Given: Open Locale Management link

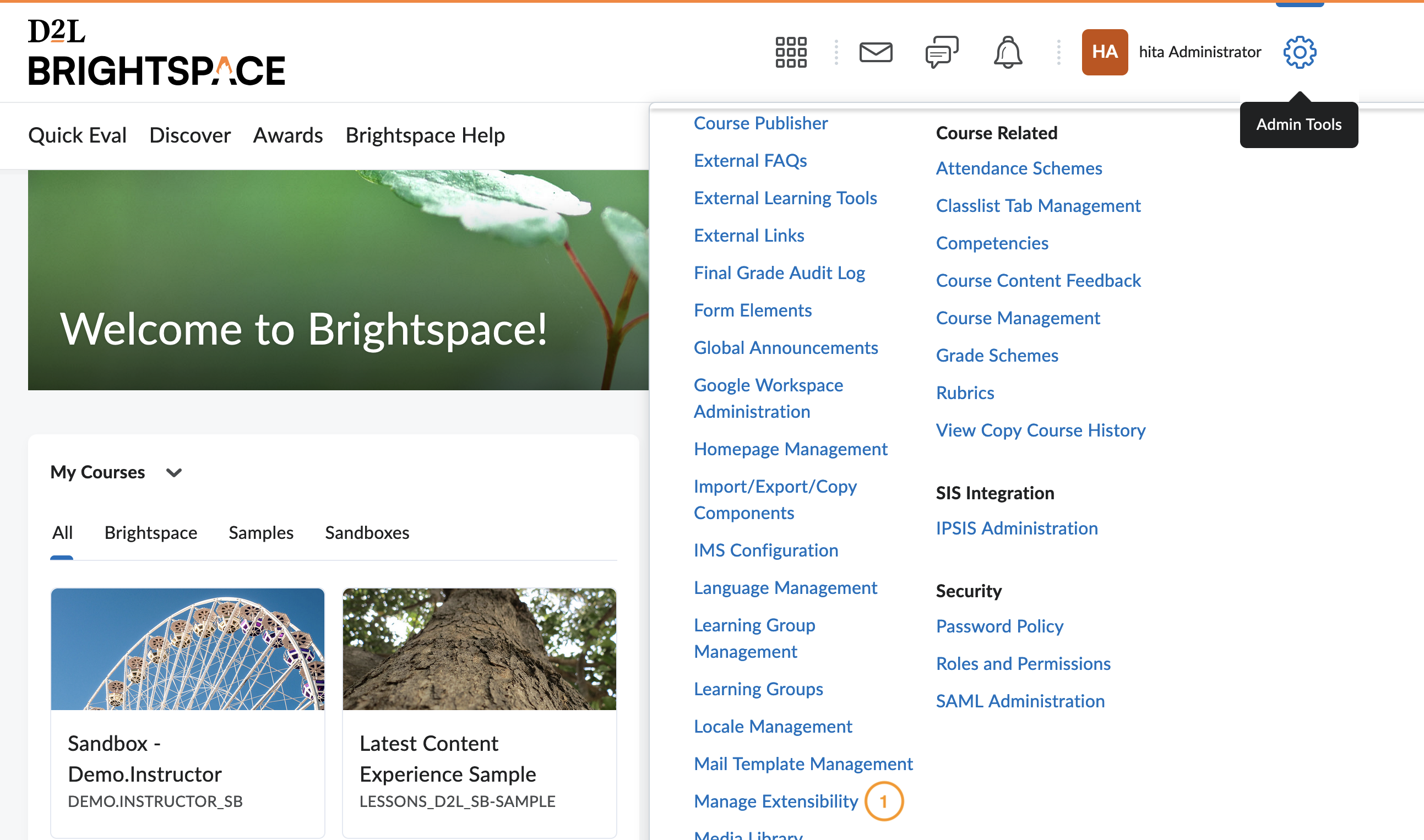Looking at the screenshot, I should [x=773, y=726].
